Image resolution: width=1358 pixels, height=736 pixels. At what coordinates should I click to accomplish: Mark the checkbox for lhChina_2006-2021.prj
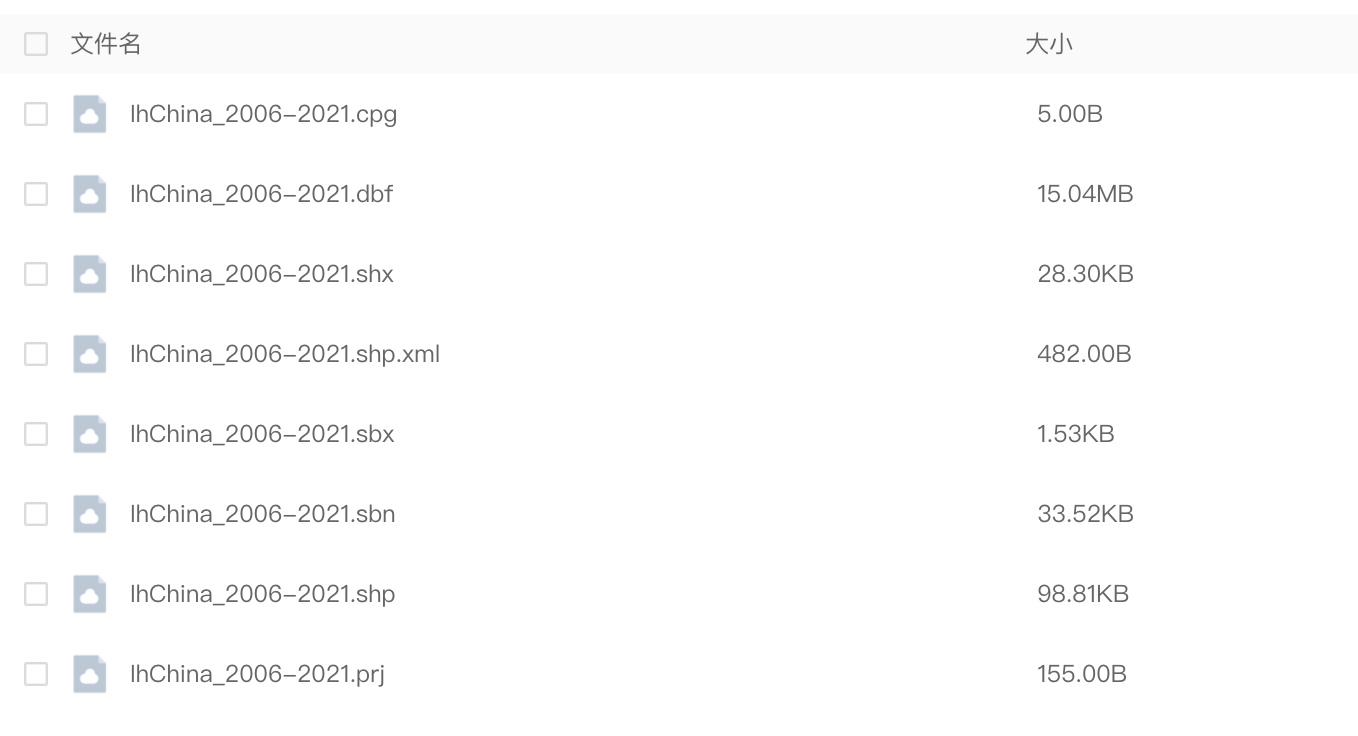click(x=36, y=674)
